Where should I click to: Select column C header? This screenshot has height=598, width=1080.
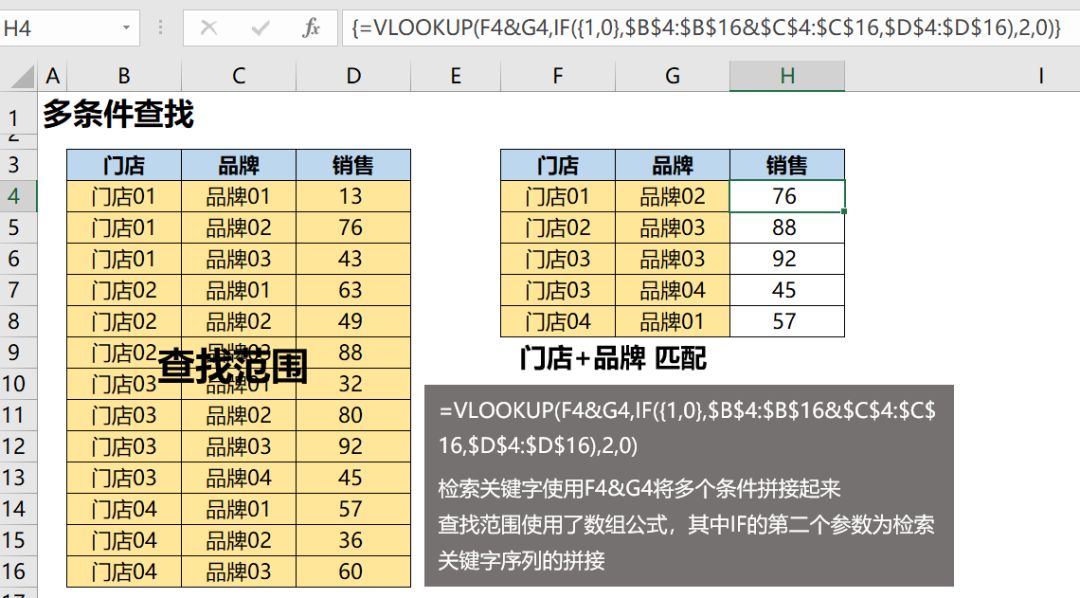[x=238, y=76]
